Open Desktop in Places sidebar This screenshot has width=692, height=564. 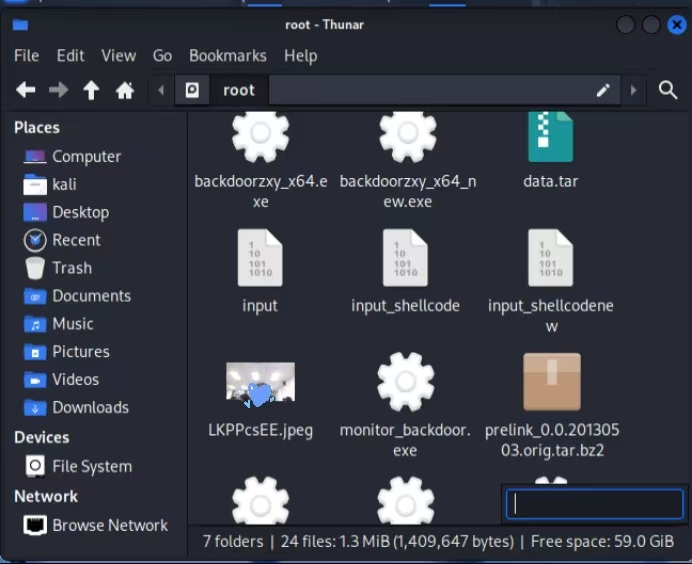pos(66,212)
